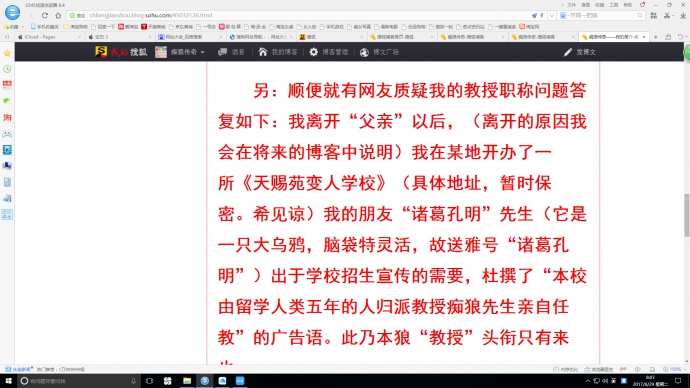Click the 2345 browser logo
The image size is (690, 388).
coord(12,12)
